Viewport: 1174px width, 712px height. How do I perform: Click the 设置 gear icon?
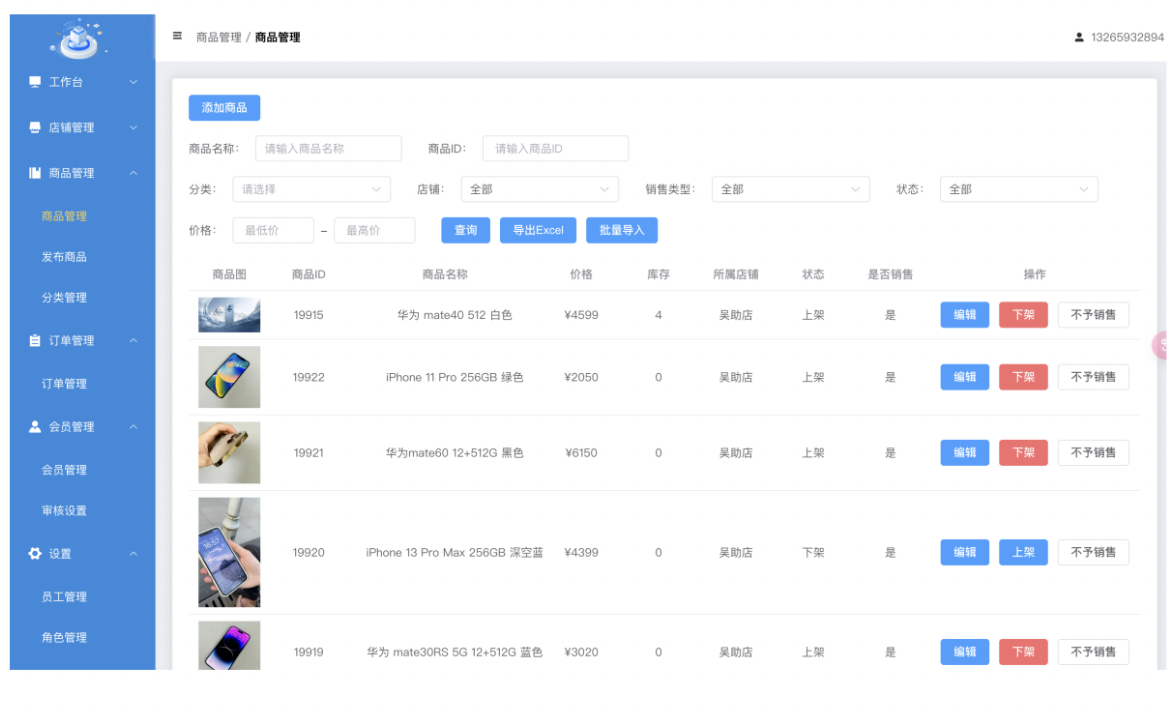coord(34,554)
